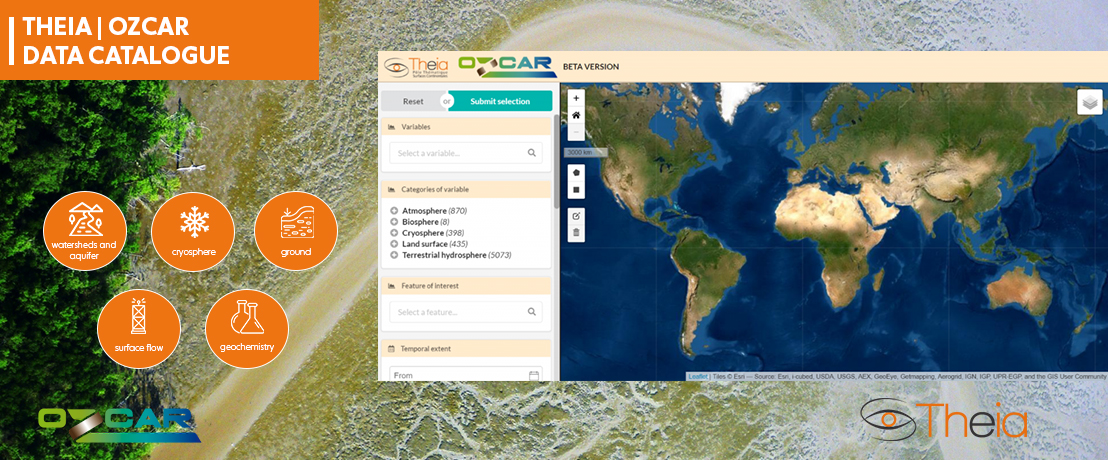Click the Temporal extent panel header
This screenshot has height=460, width=1108.
pyautogui.click(x=466, y=348)
